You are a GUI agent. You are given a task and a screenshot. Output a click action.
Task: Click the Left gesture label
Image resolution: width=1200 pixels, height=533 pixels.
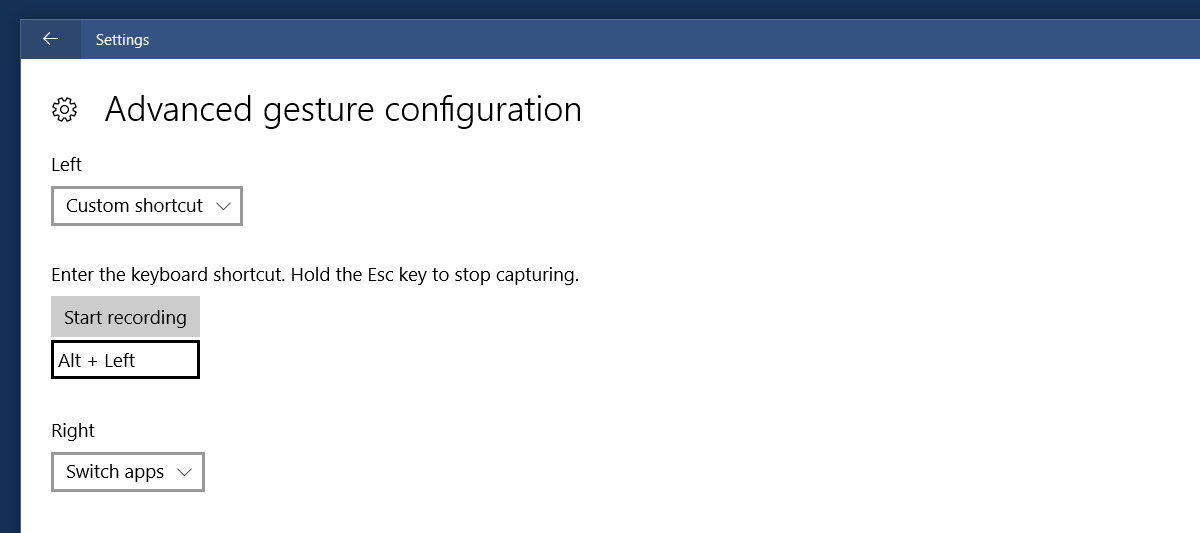[x=66, y=164]
